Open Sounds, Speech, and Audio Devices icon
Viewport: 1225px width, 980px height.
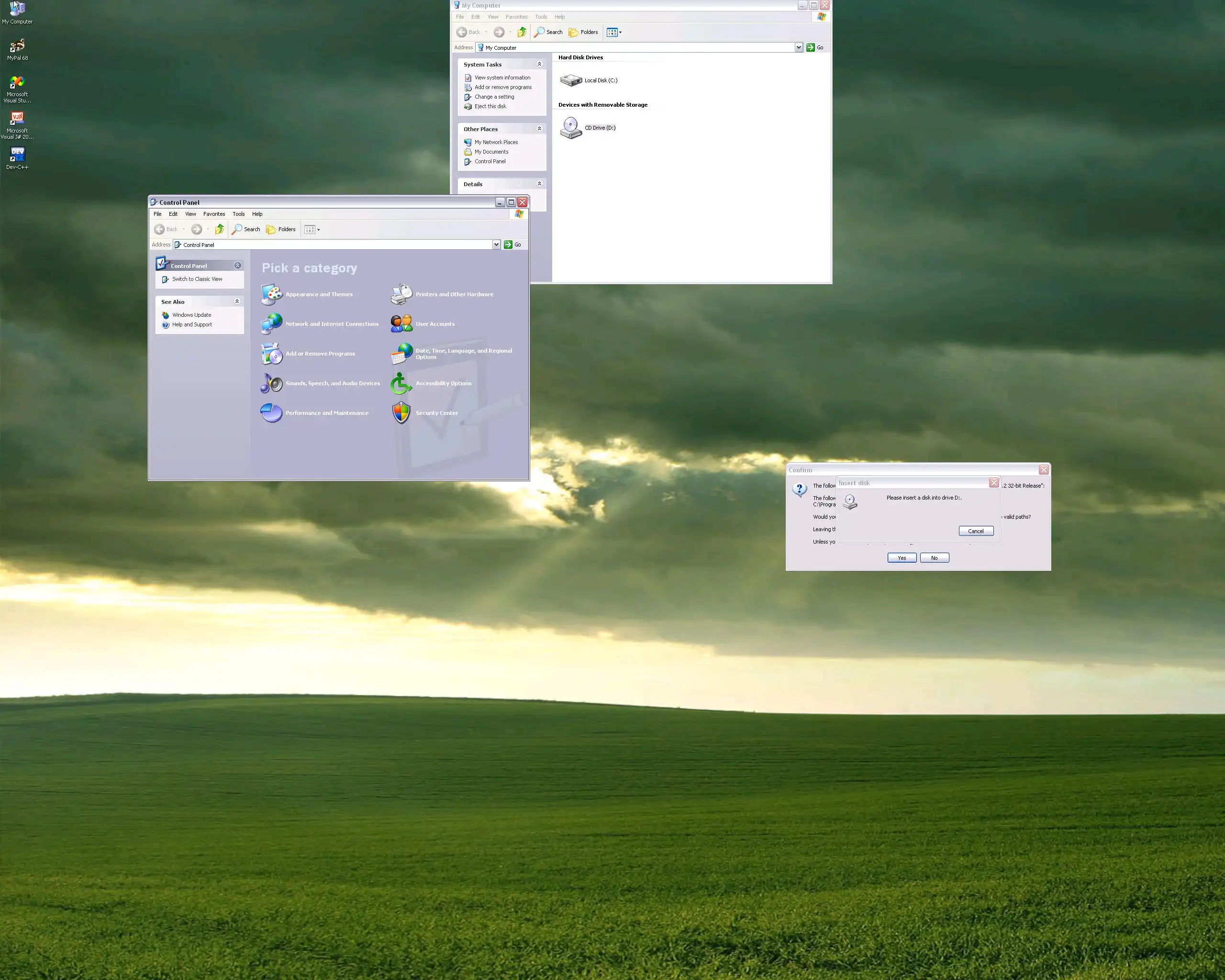point(271,383)
